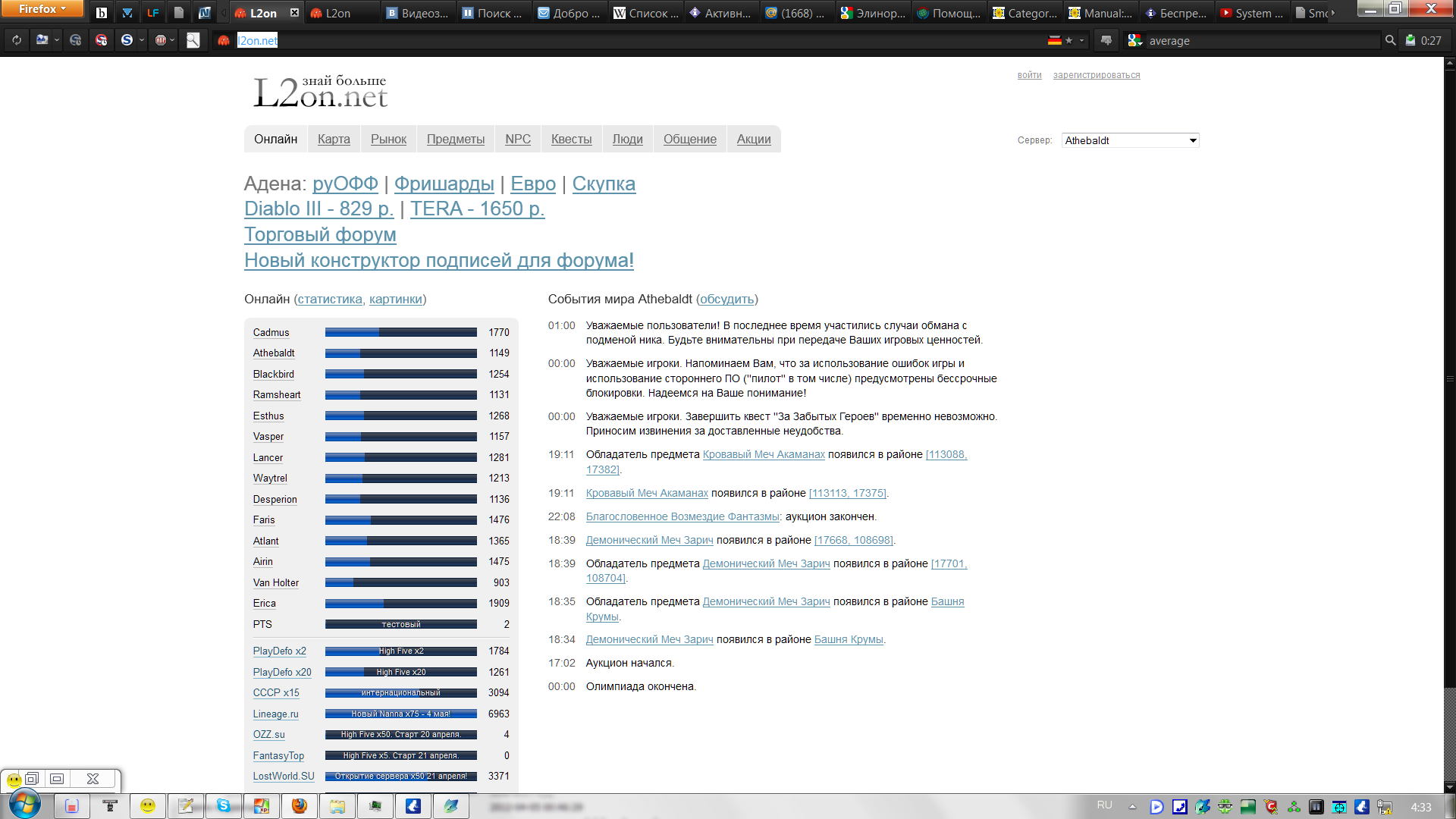Open the Торговый форум link
Screen dimensions: 1456x819
click(320, 234)
